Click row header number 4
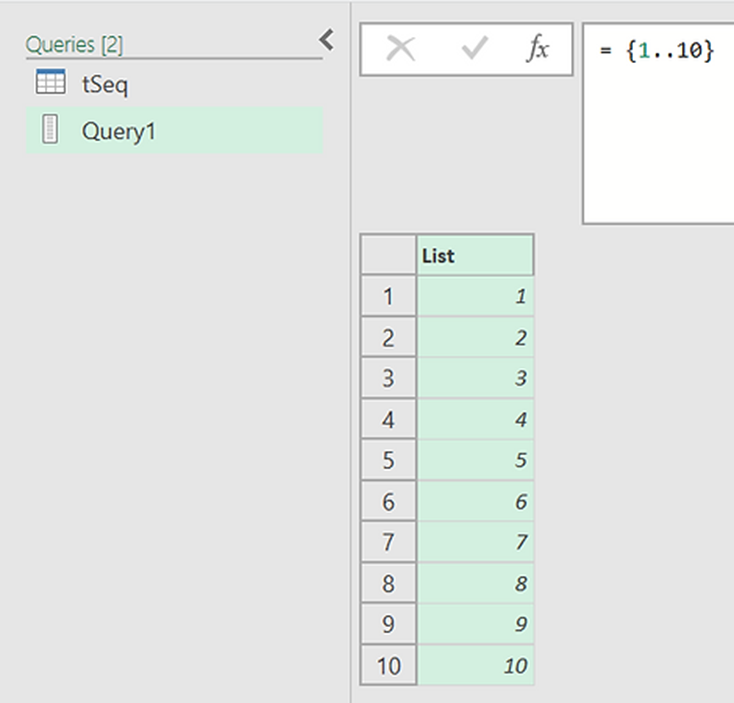This screenshot has height=703, width=734. pos(388,420)
